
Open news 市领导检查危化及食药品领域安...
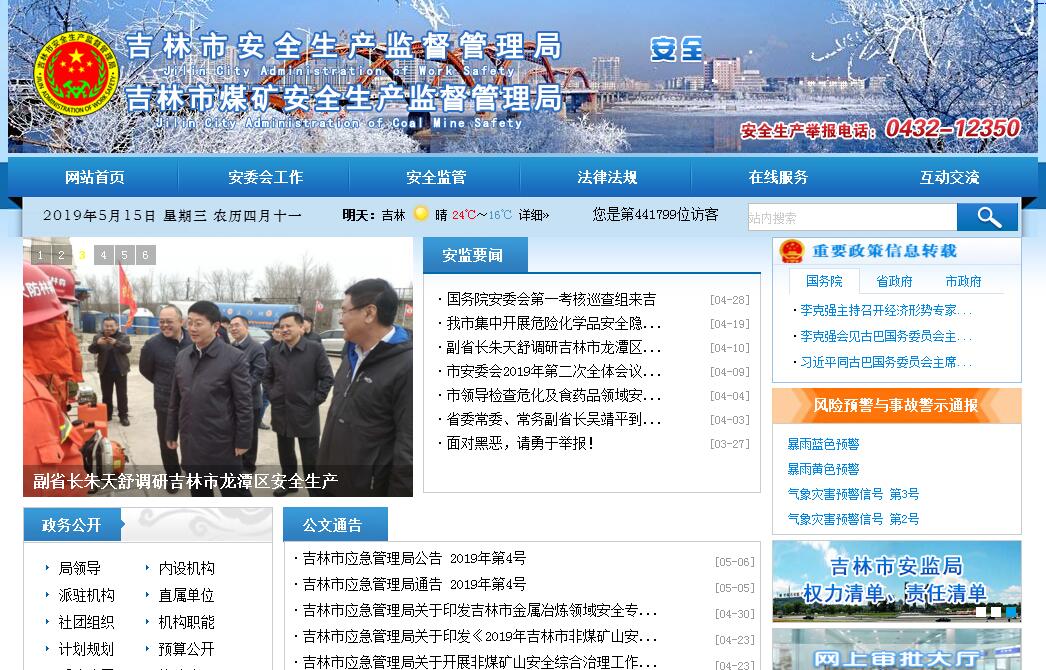pos(554,395)
